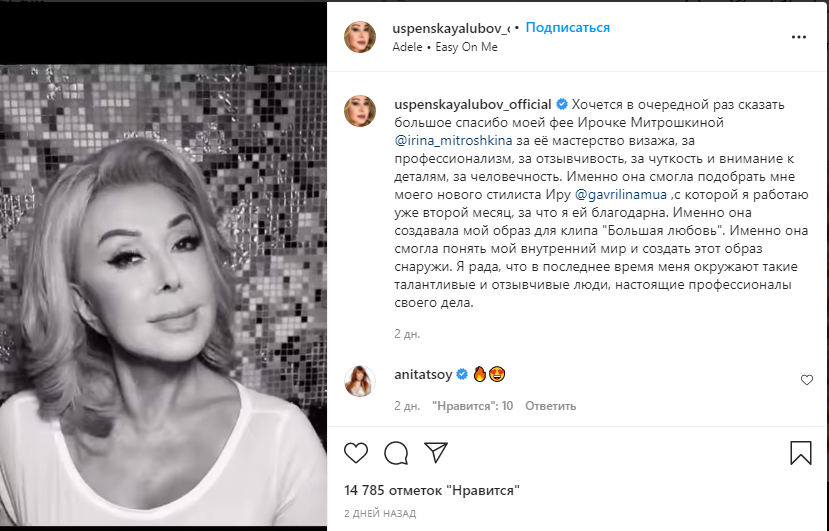Click the Подписаться follow button

pyautogui.click(x=567, y=28)
